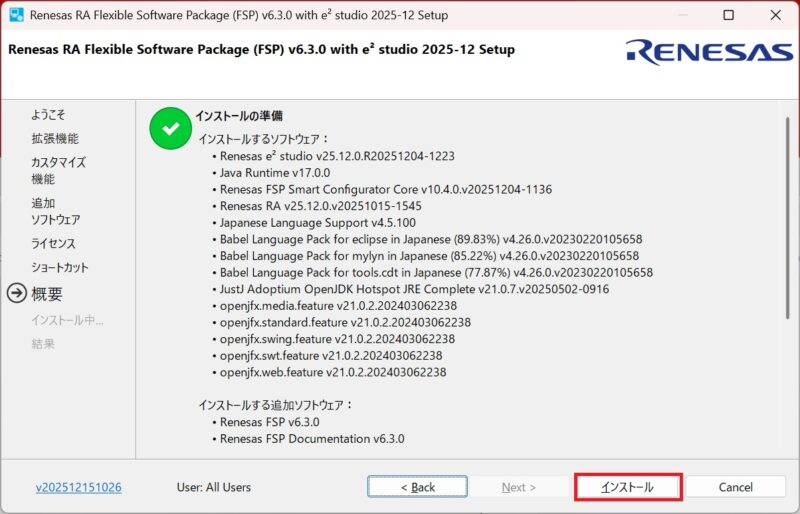Click the Renesas FSP v6.3.0 entry
The height and width of the screenshot is (514, 800).
click(x=269, y=422)
